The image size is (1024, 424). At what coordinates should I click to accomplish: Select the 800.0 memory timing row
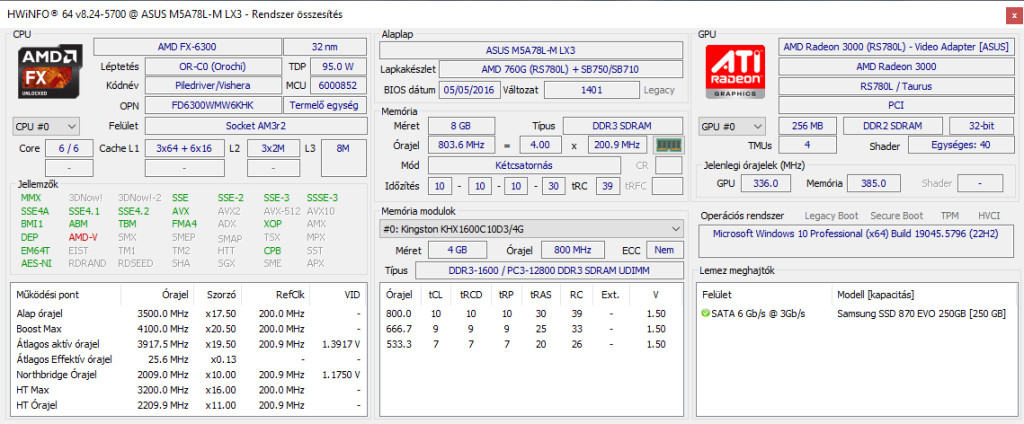[x=531, y=314]
